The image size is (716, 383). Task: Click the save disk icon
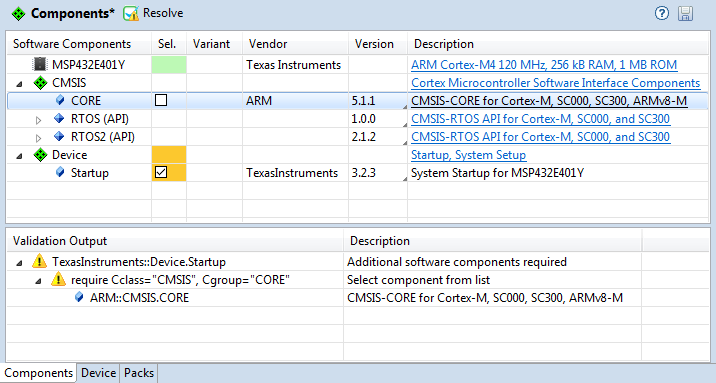[x=685, y=13]
